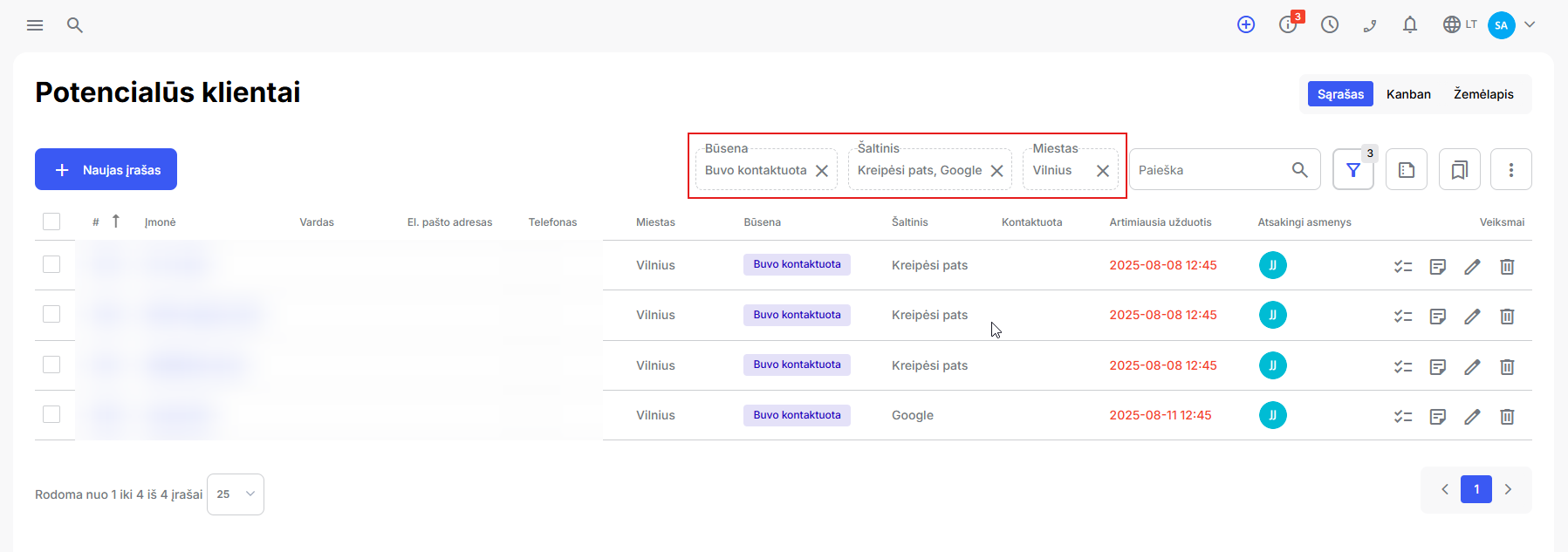Open the hamburger navigation menu
This screenshot has height=552, width=1568.
[x=35, y=25]
